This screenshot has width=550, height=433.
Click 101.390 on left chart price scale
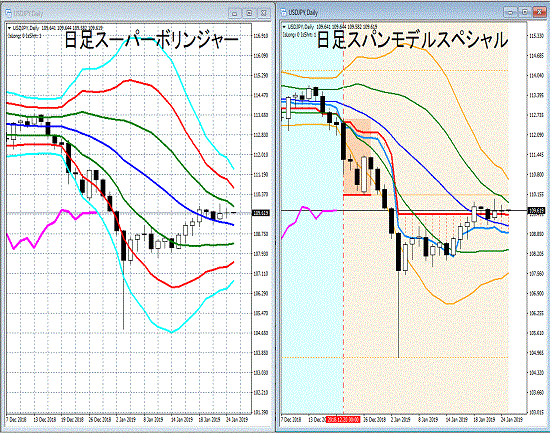click(x=261, y=412)
